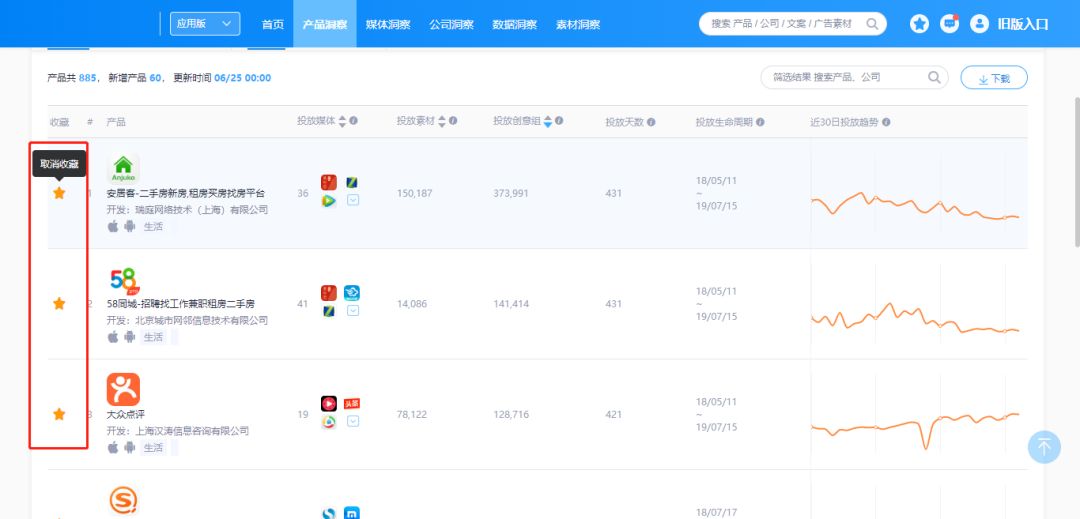
Task: Expand more media icons for 安居客 row
Action: coord(353,200)
